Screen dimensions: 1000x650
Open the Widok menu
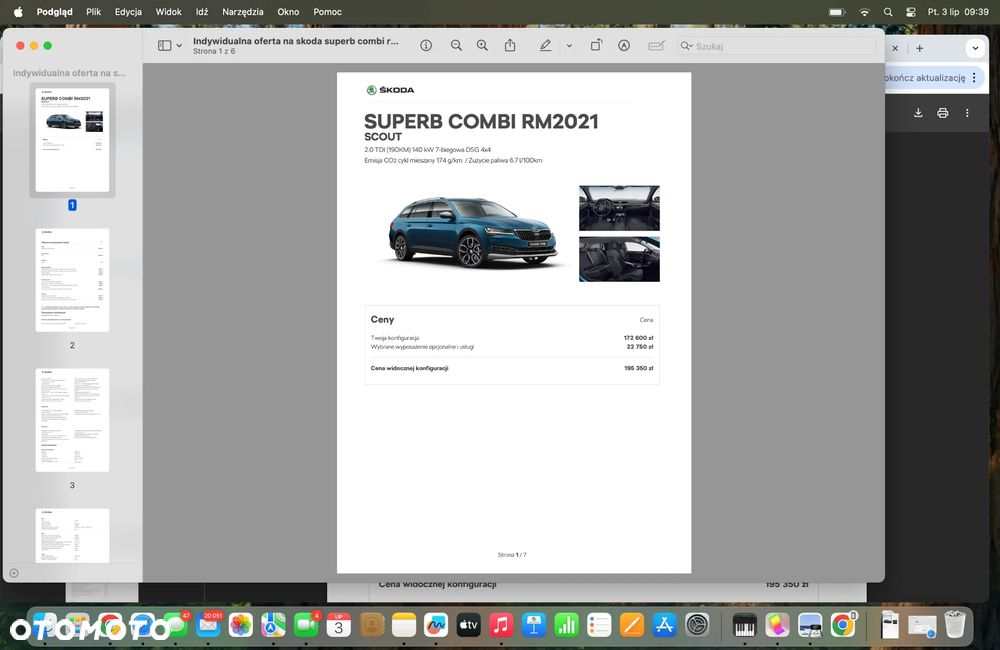point(168,11)
